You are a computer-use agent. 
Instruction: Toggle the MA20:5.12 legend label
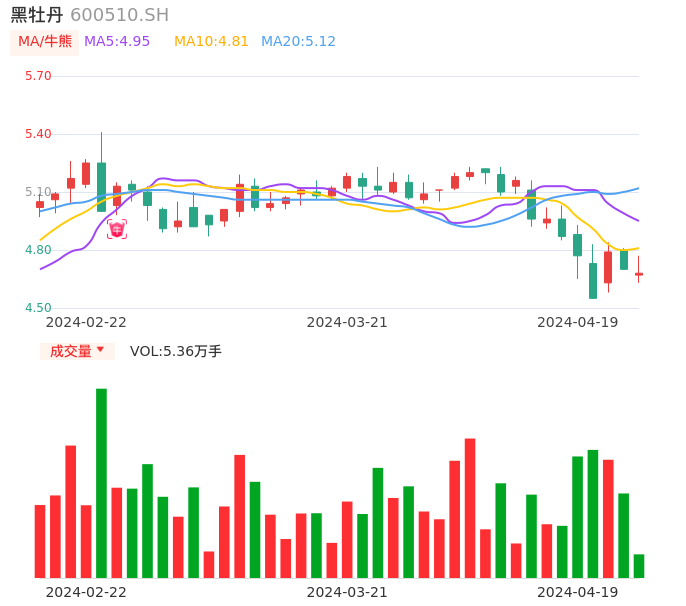coord(298,42)
